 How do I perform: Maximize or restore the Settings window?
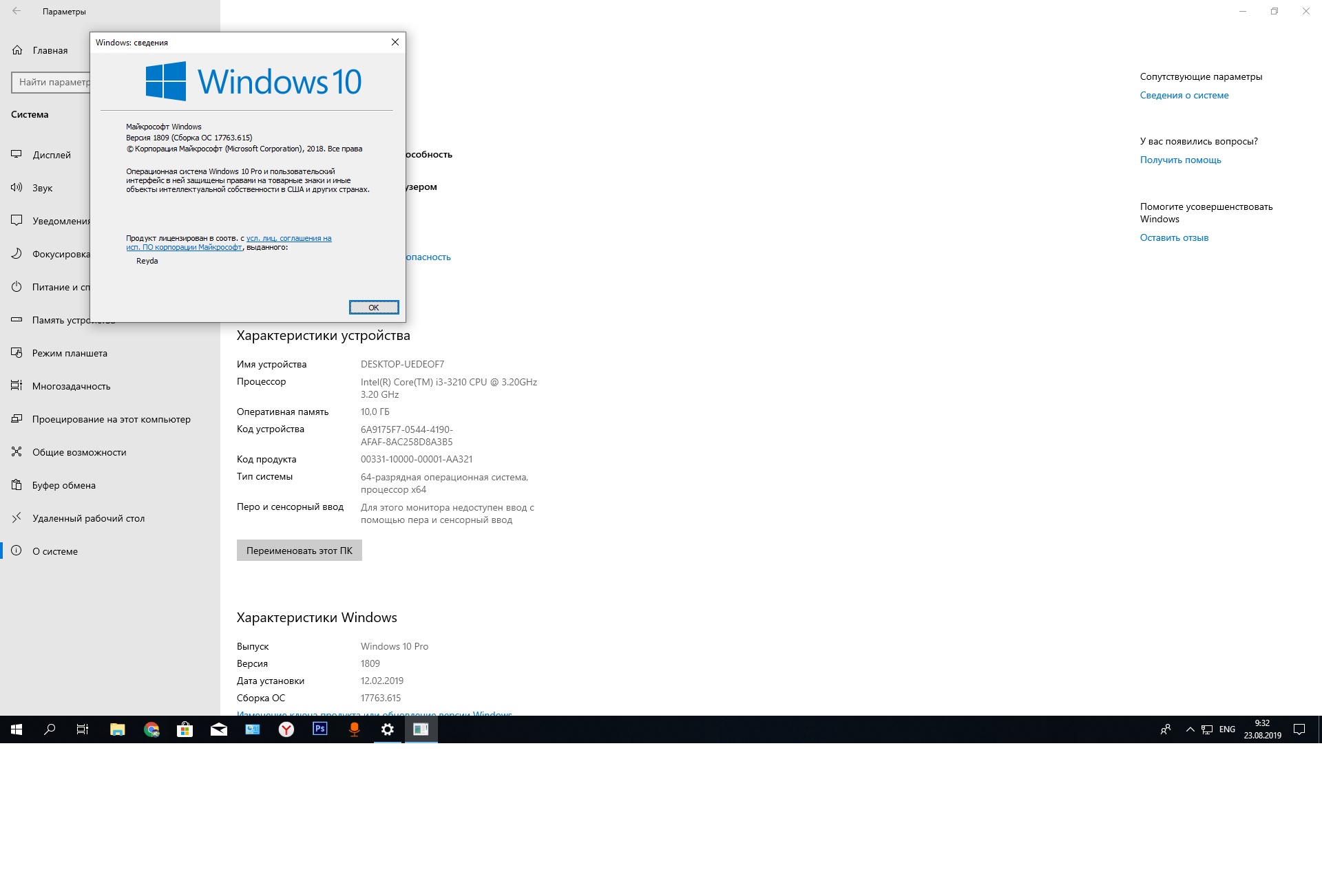point(1274,11)
